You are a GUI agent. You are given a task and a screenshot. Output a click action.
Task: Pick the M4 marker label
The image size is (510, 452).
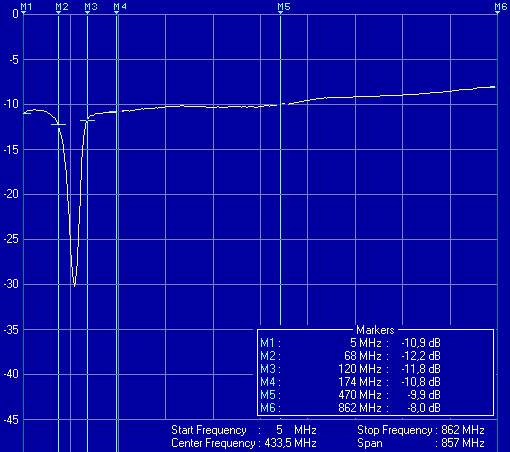click(x=120, y=7)
